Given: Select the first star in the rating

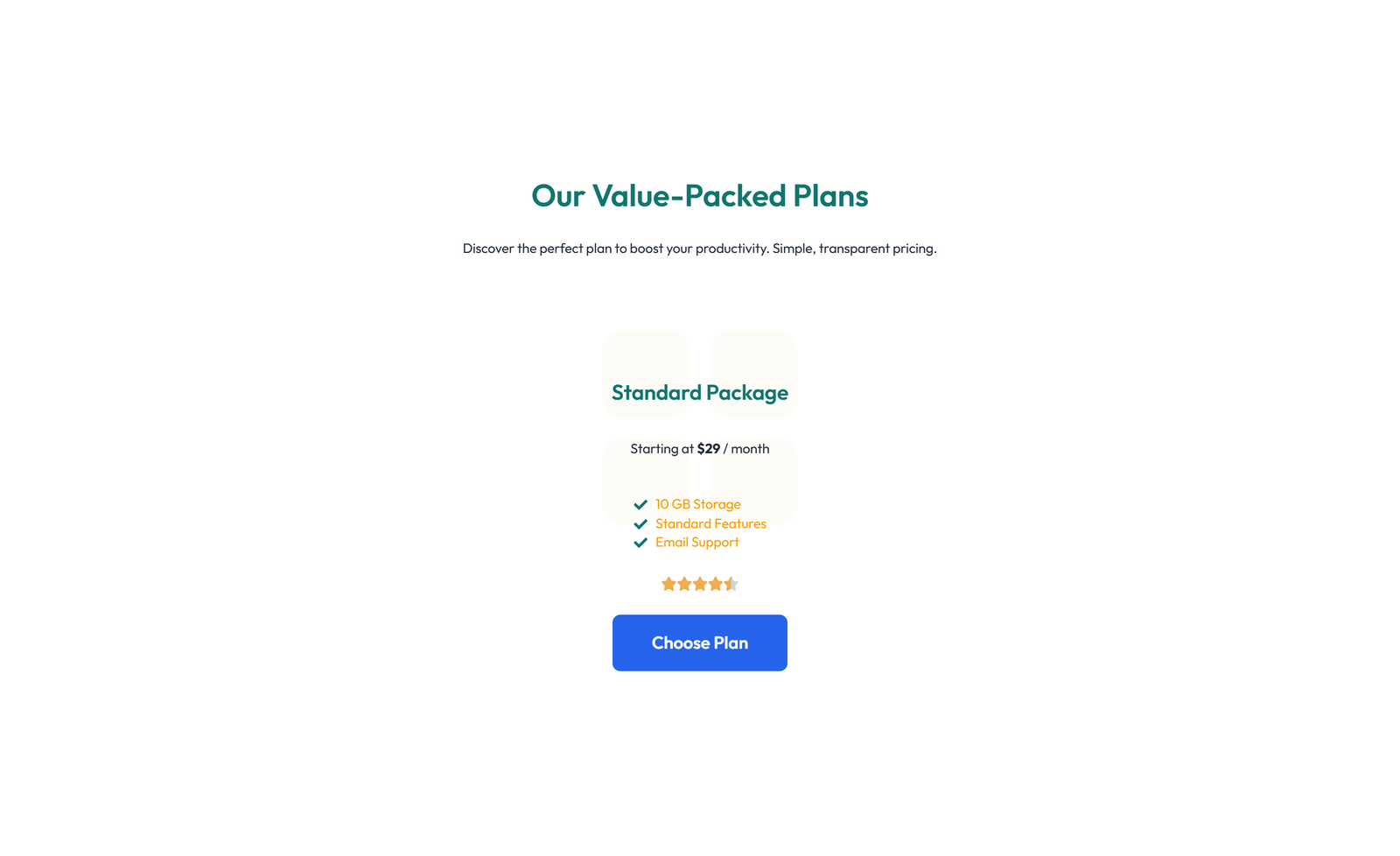Looking at the screenshot, I should [x=668, y=583].
